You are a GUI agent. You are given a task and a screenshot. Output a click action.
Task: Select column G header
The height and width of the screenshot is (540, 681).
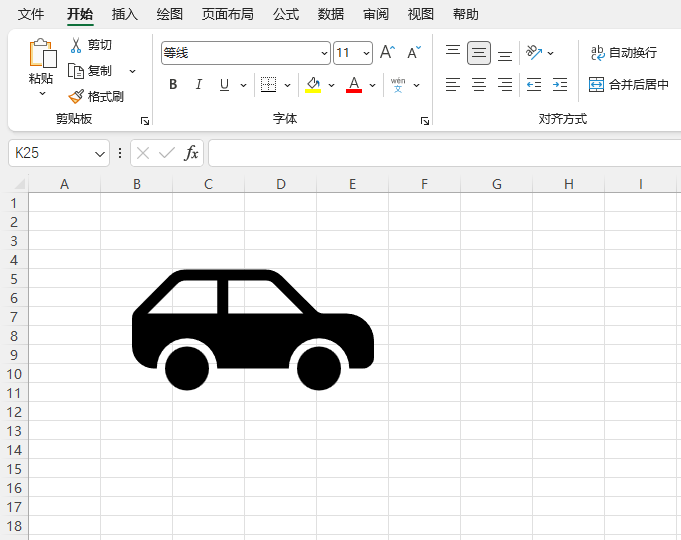click(496, 184)
